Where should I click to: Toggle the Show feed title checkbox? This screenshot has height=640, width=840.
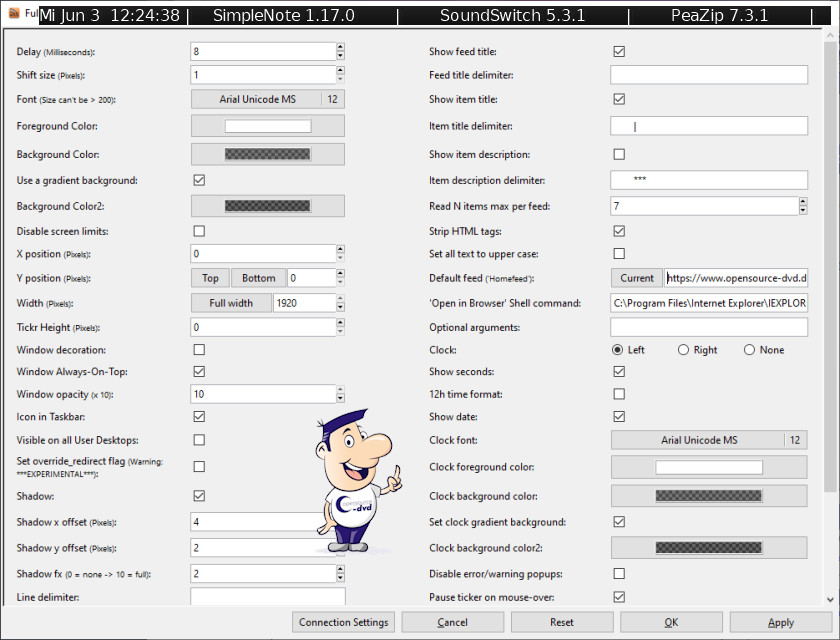[619, 51]
